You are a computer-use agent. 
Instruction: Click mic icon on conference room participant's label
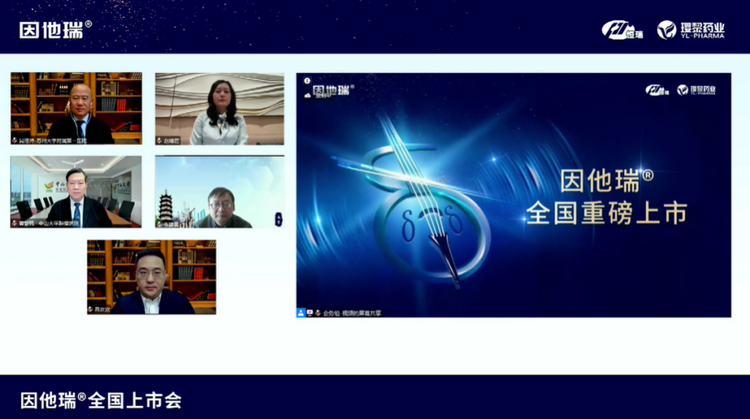pyautogui.click(x=15, y=223)
